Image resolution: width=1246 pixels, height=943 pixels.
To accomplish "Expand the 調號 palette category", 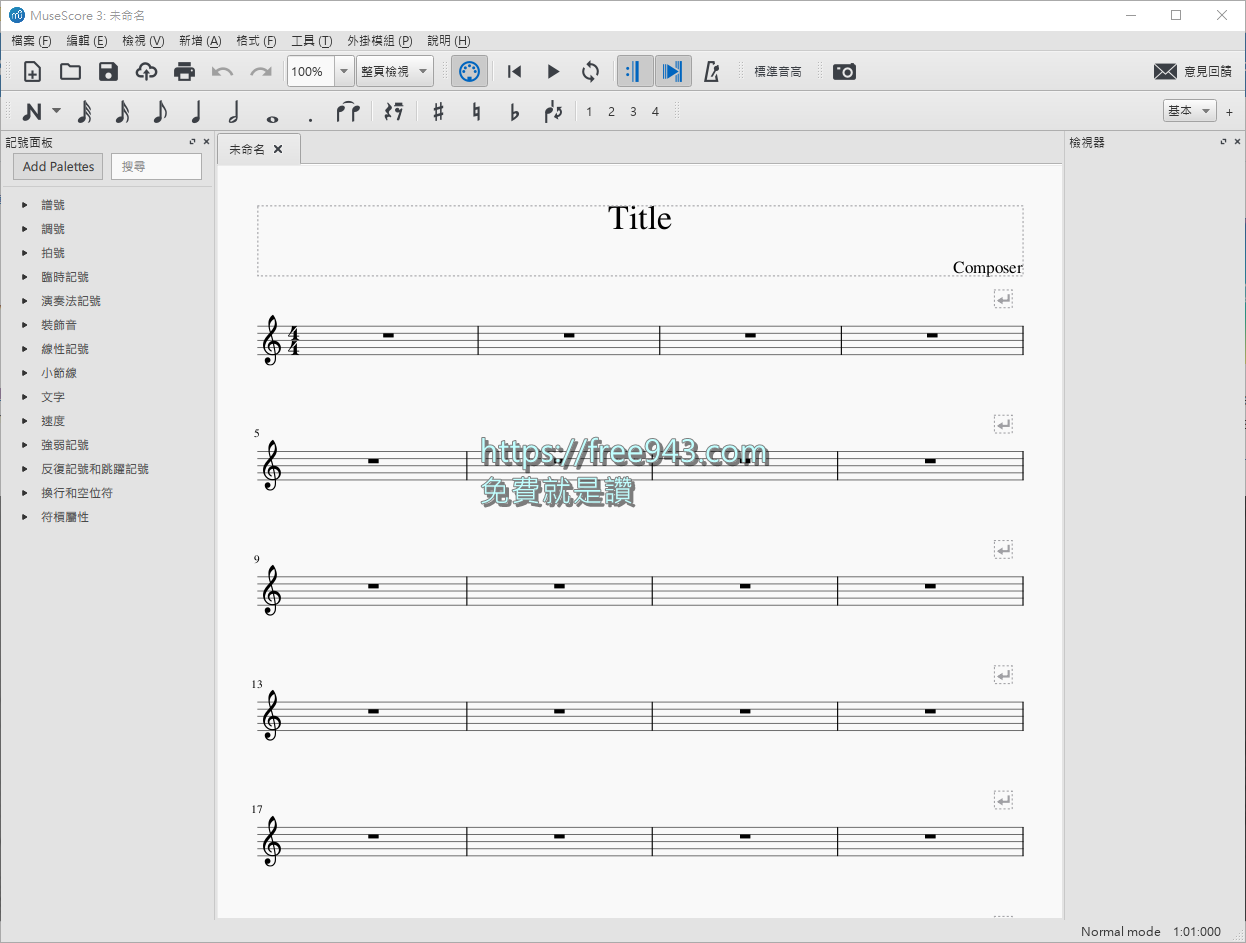I will tap(55, 228).
